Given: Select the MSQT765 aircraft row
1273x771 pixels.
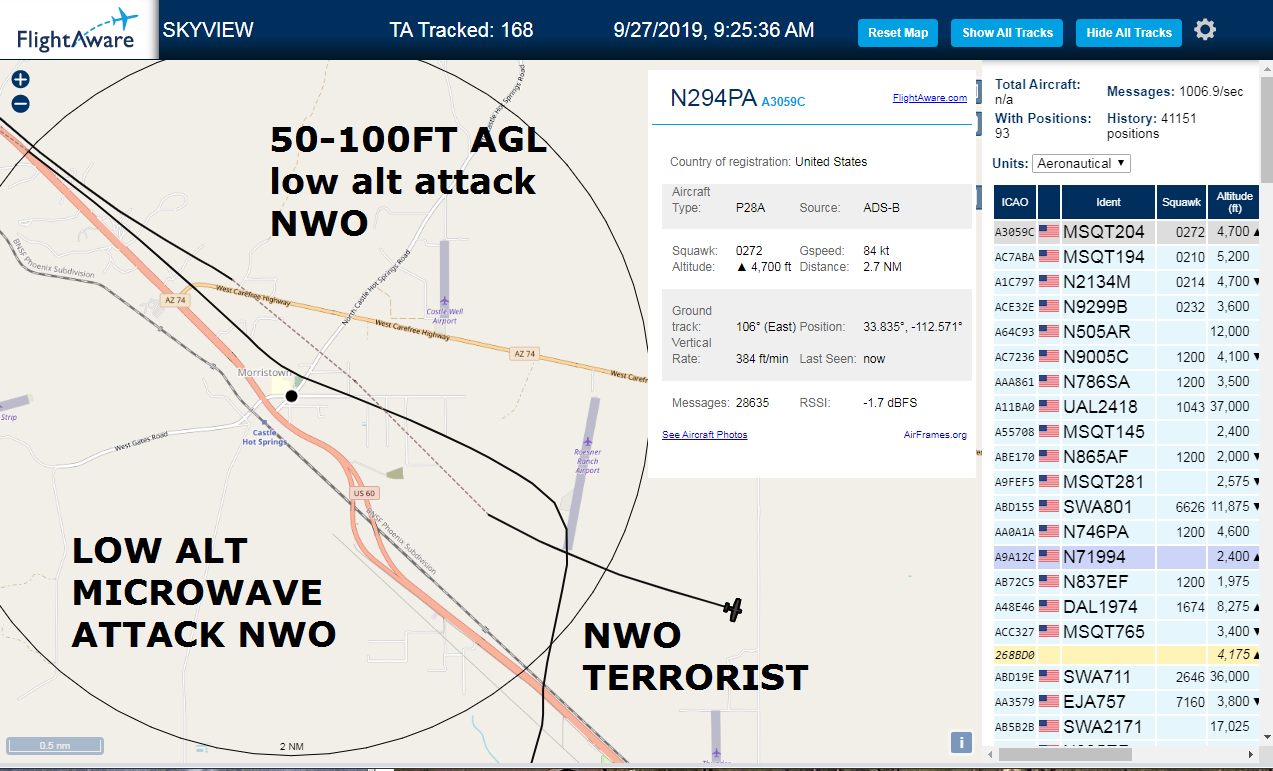Looking at the screenshot, I should coord(1128,632).
